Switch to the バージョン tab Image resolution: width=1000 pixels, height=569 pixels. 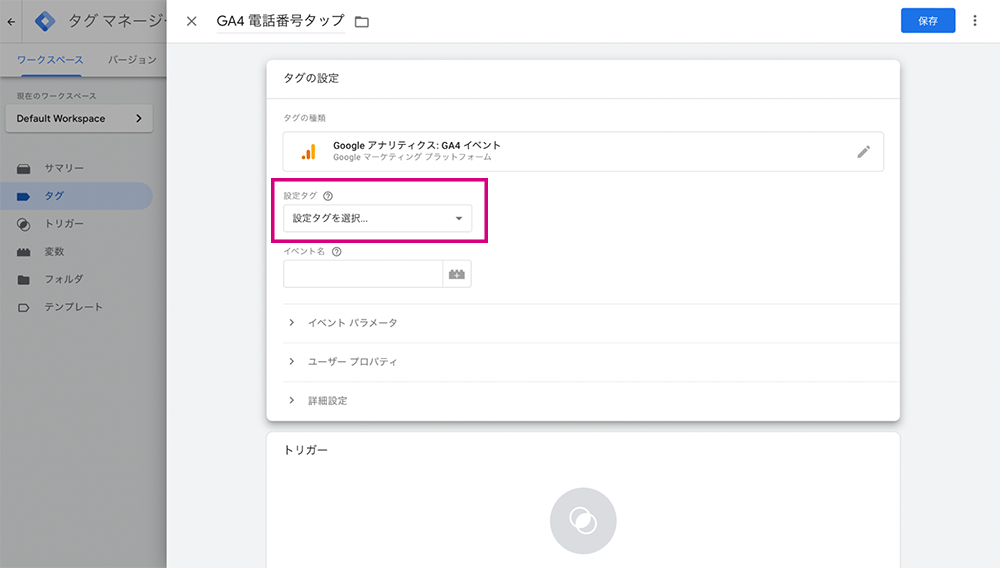[132, 60]
